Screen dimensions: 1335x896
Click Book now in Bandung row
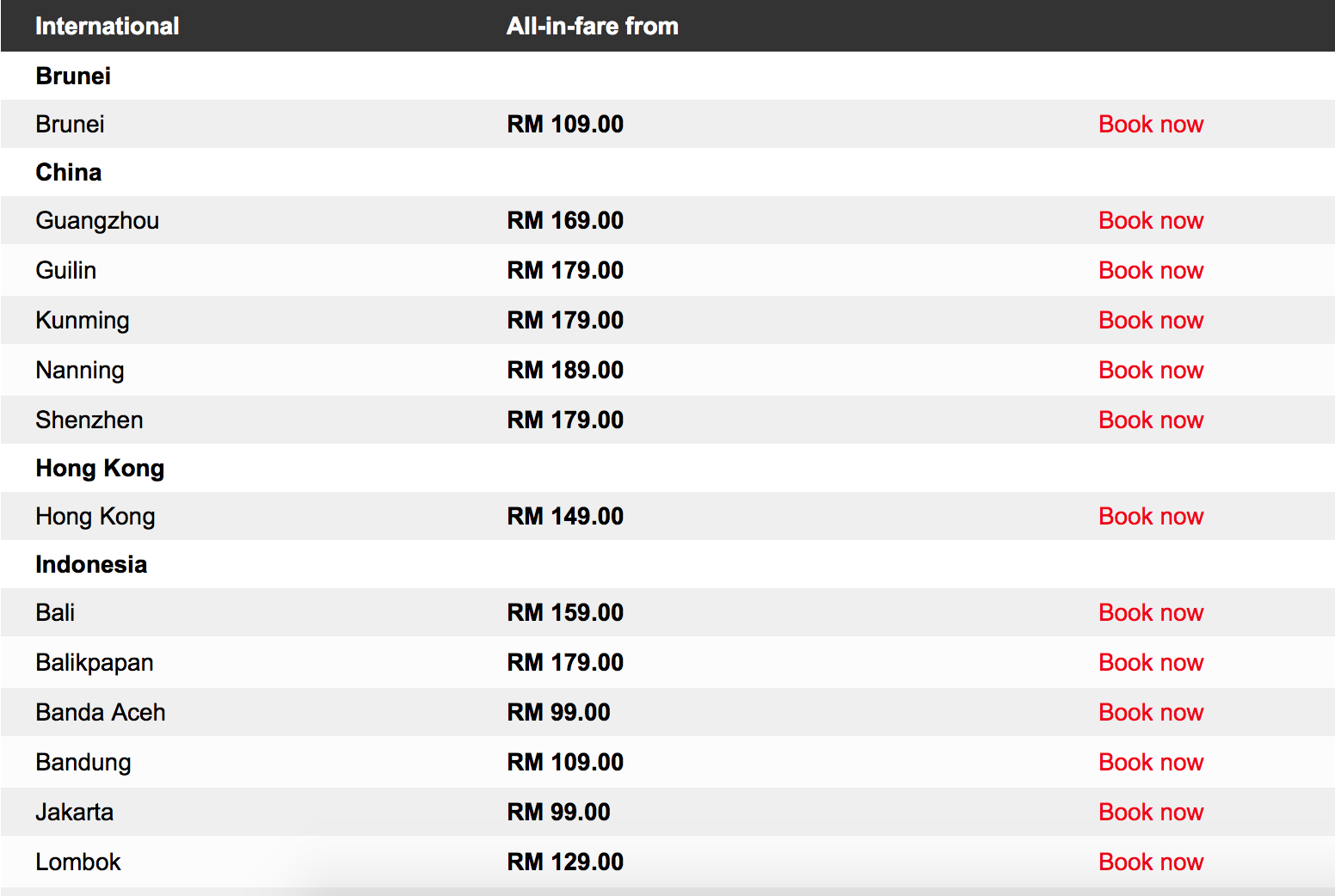[x=1151, y=762]
